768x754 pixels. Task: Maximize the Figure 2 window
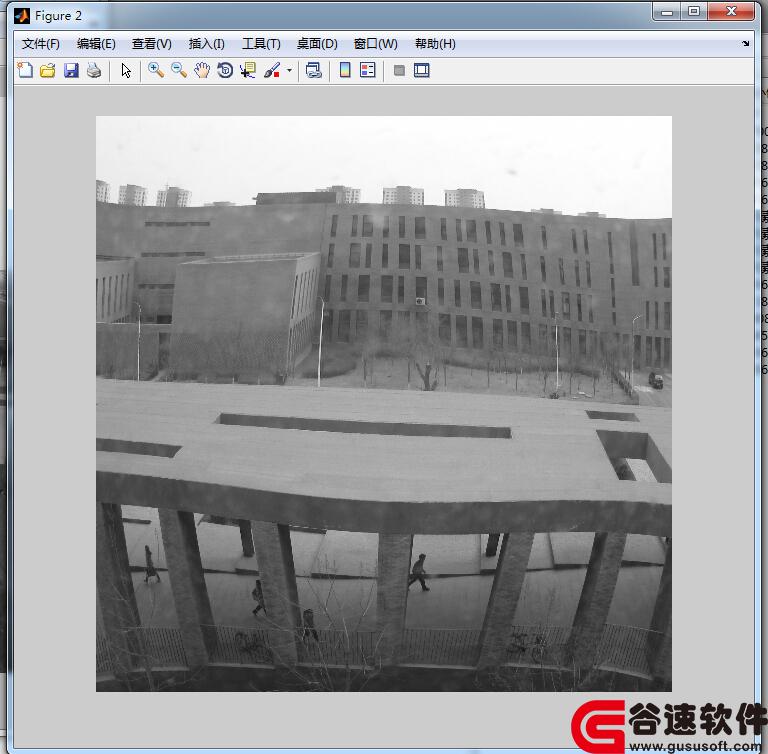point(694,12)
